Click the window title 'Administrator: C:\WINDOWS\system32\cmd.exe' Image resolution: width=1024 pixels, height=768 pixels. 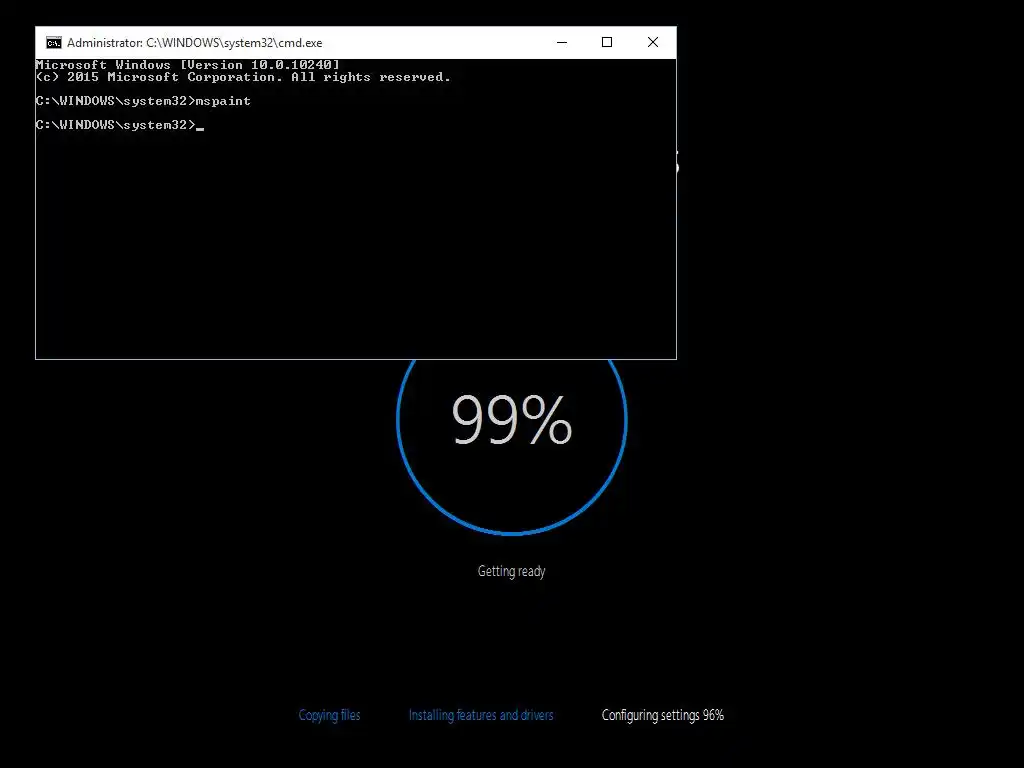(x=195, y=43)
